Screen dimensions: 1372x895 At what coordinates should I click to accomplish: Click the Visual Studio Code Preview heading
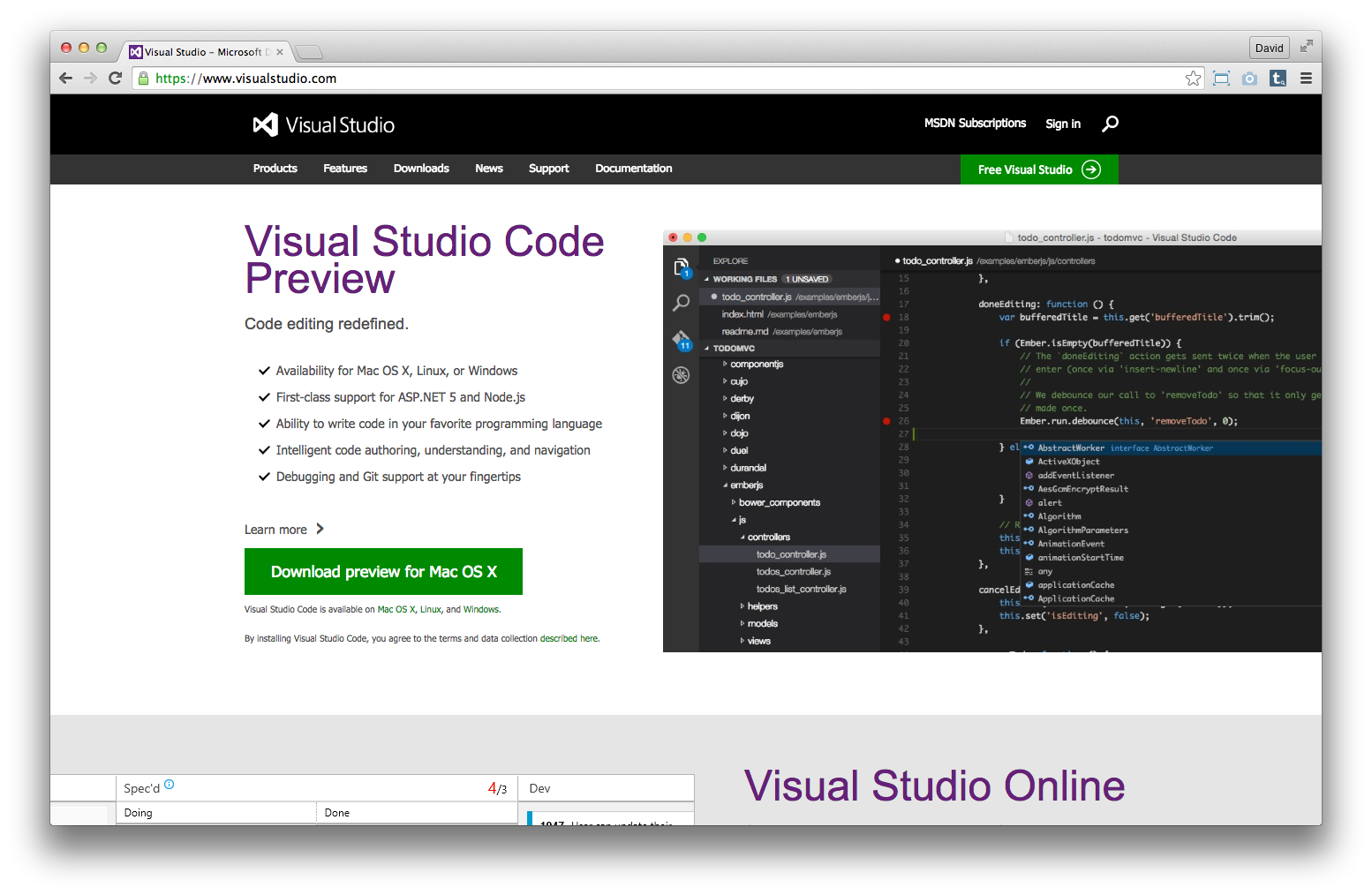[x=425, y=259]
